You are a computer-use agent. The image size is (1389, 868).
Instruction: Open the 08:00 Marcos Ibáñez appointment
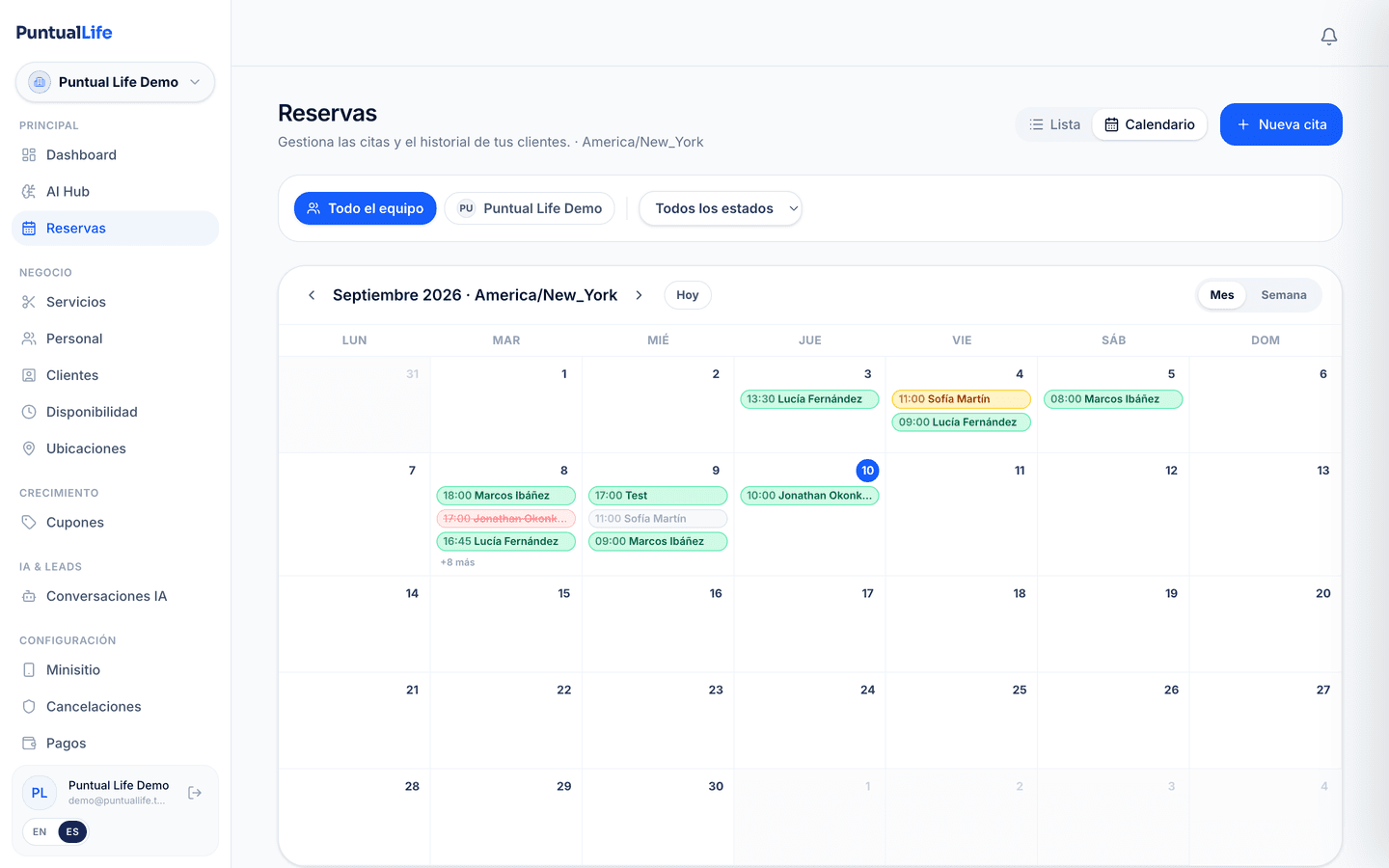point(1113,399)
